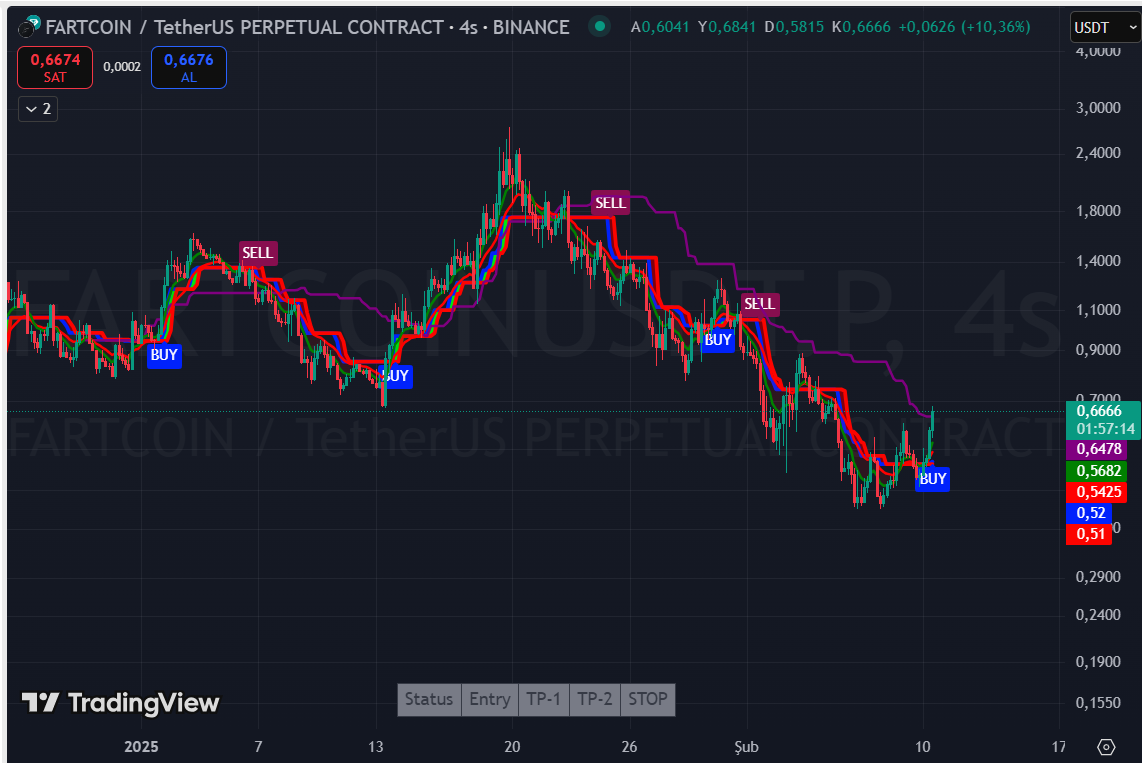Click the red 0,51 price label
Viewport: 1142px width, 763px height.
(x=1090, y=534)
